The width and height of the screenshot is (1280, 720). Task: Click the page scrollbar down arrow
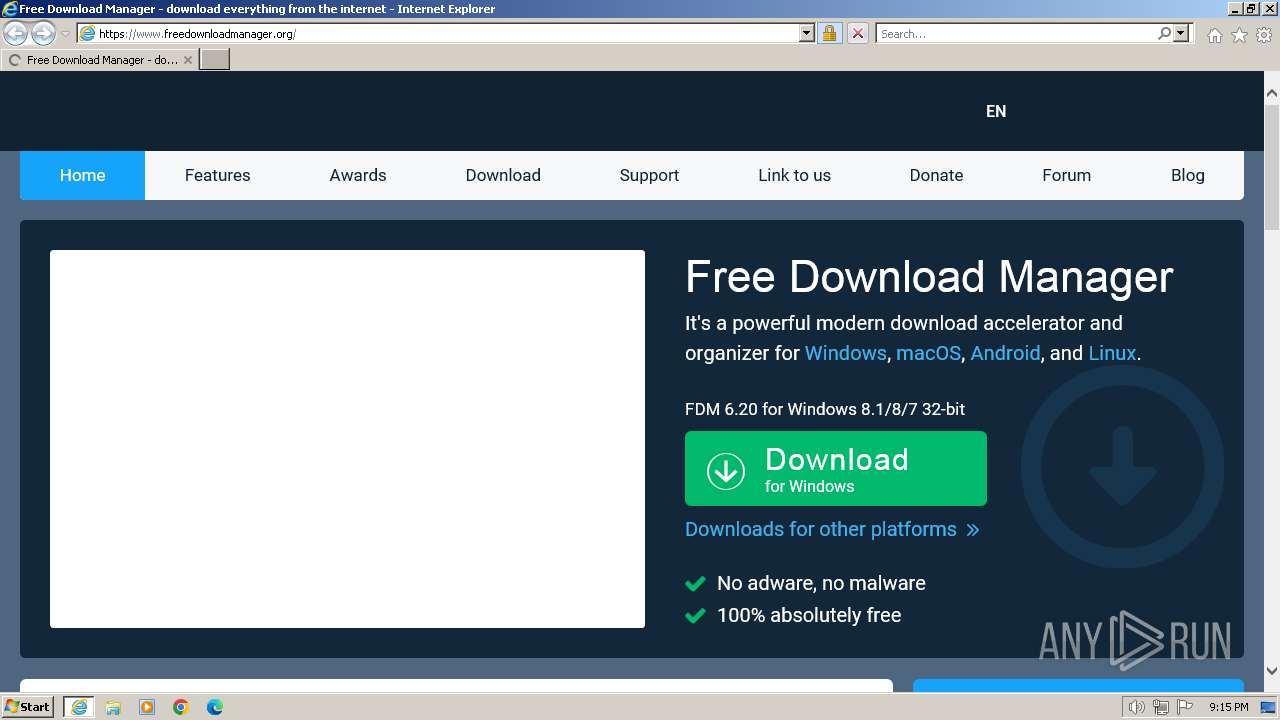click(x=1271, y=671)
